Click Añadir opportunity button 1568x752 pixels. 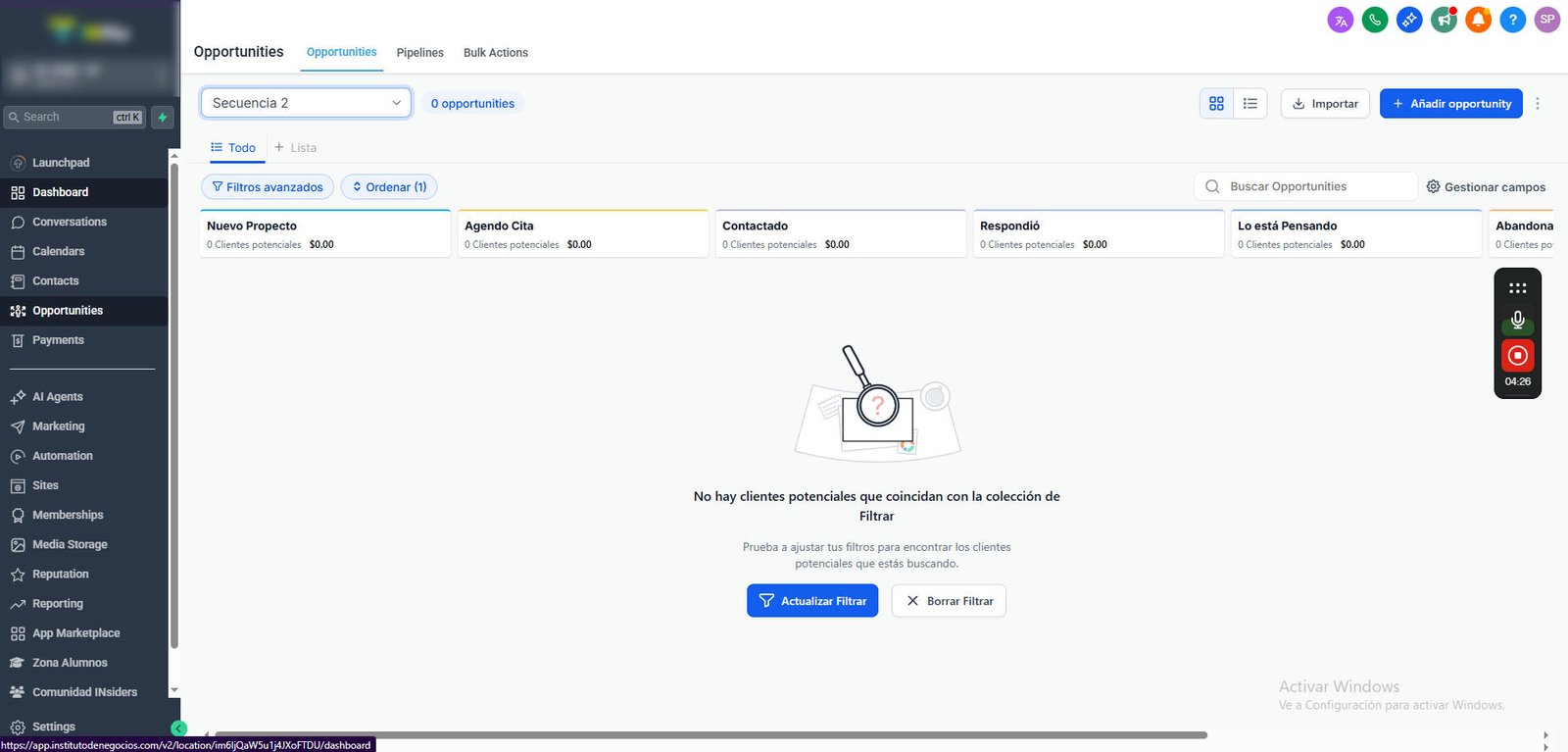click(x=1451, y=103)
